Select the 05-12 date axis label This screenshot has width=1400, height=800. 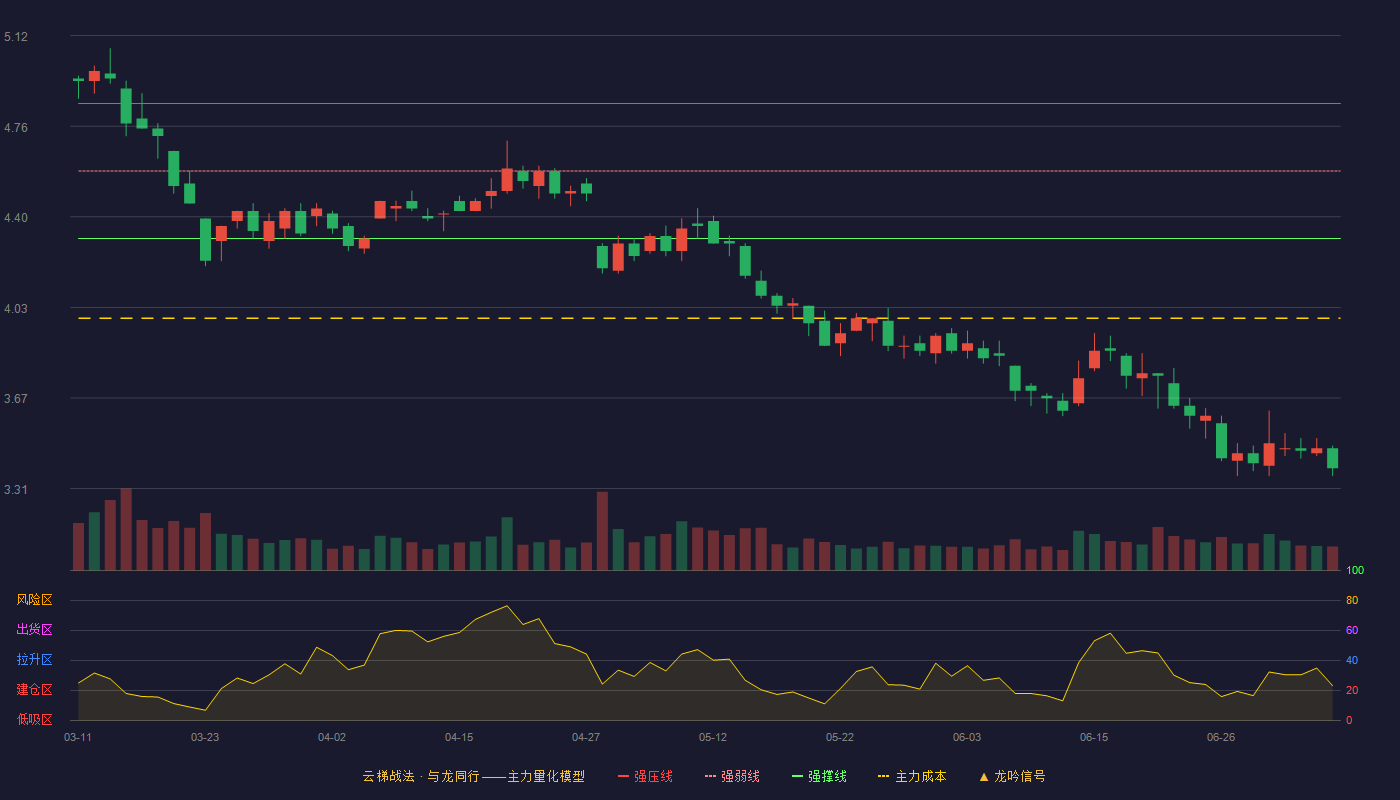click(713, 737)
